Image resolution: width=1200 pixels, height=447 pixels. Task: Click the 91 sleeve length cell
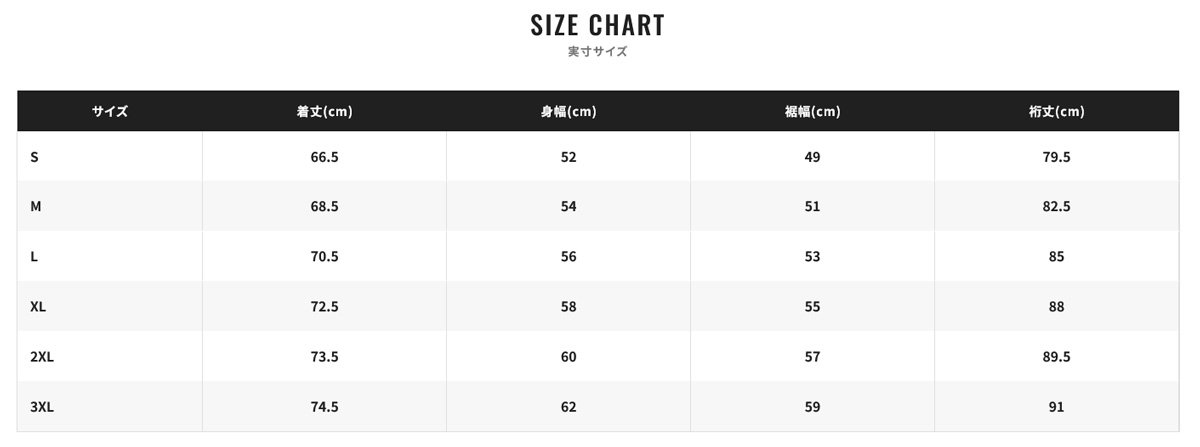[1057, 406]
